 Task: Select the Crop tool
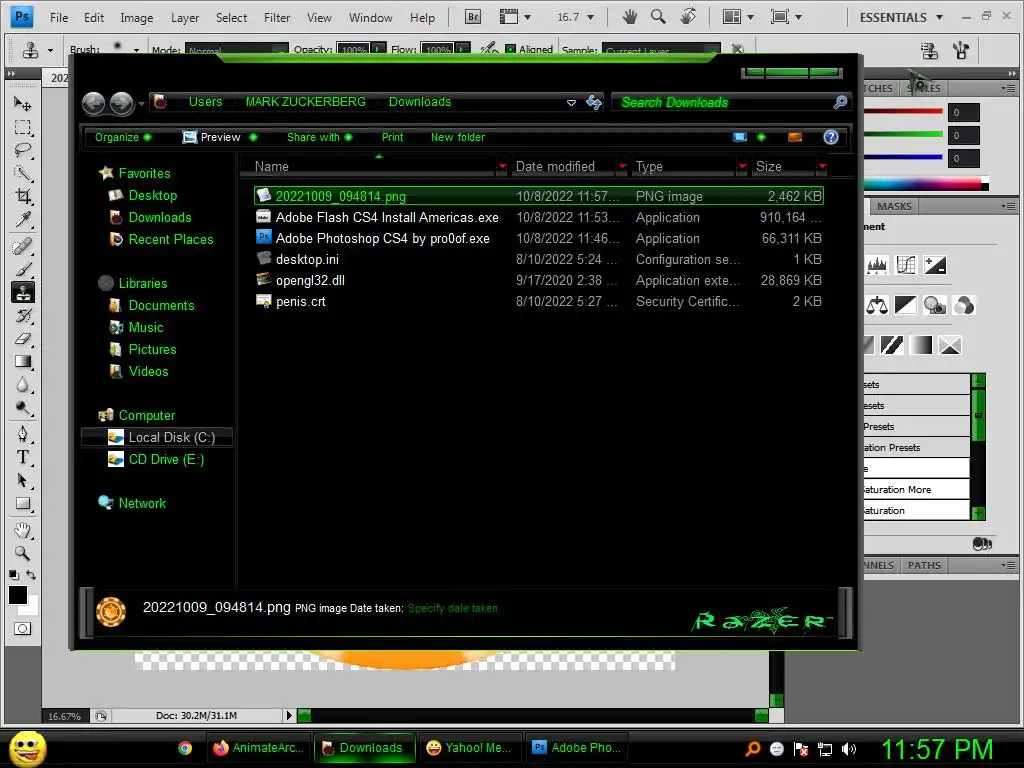[x=22, y=196]
